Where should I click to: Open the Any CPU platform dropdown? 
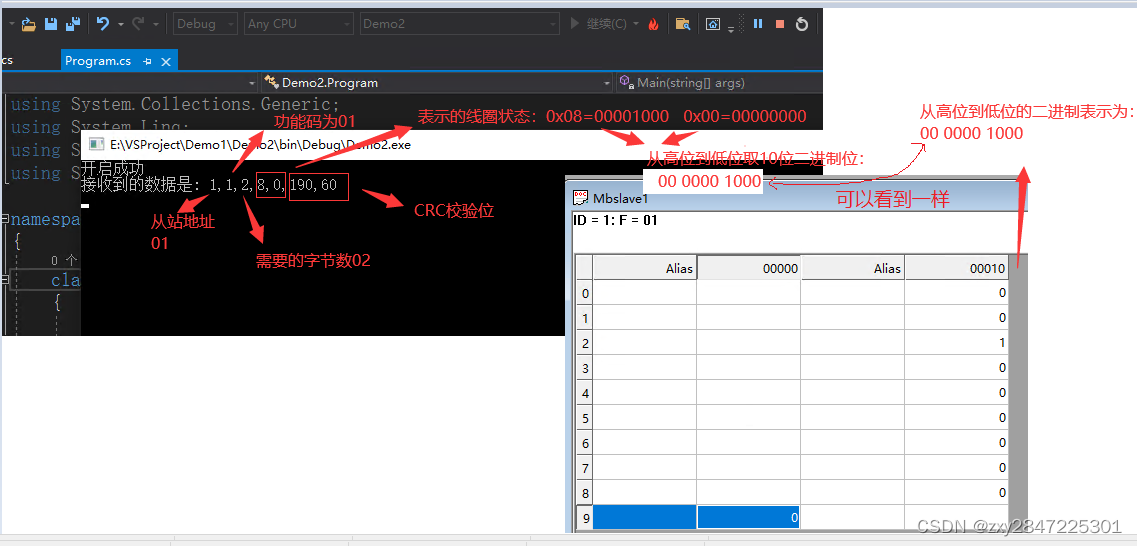(x=298, y=24)
